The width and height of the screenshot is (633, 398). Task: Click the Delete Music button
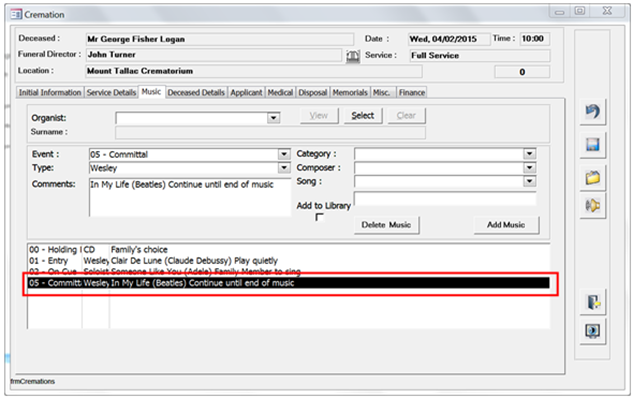click(x=386, y=225)
